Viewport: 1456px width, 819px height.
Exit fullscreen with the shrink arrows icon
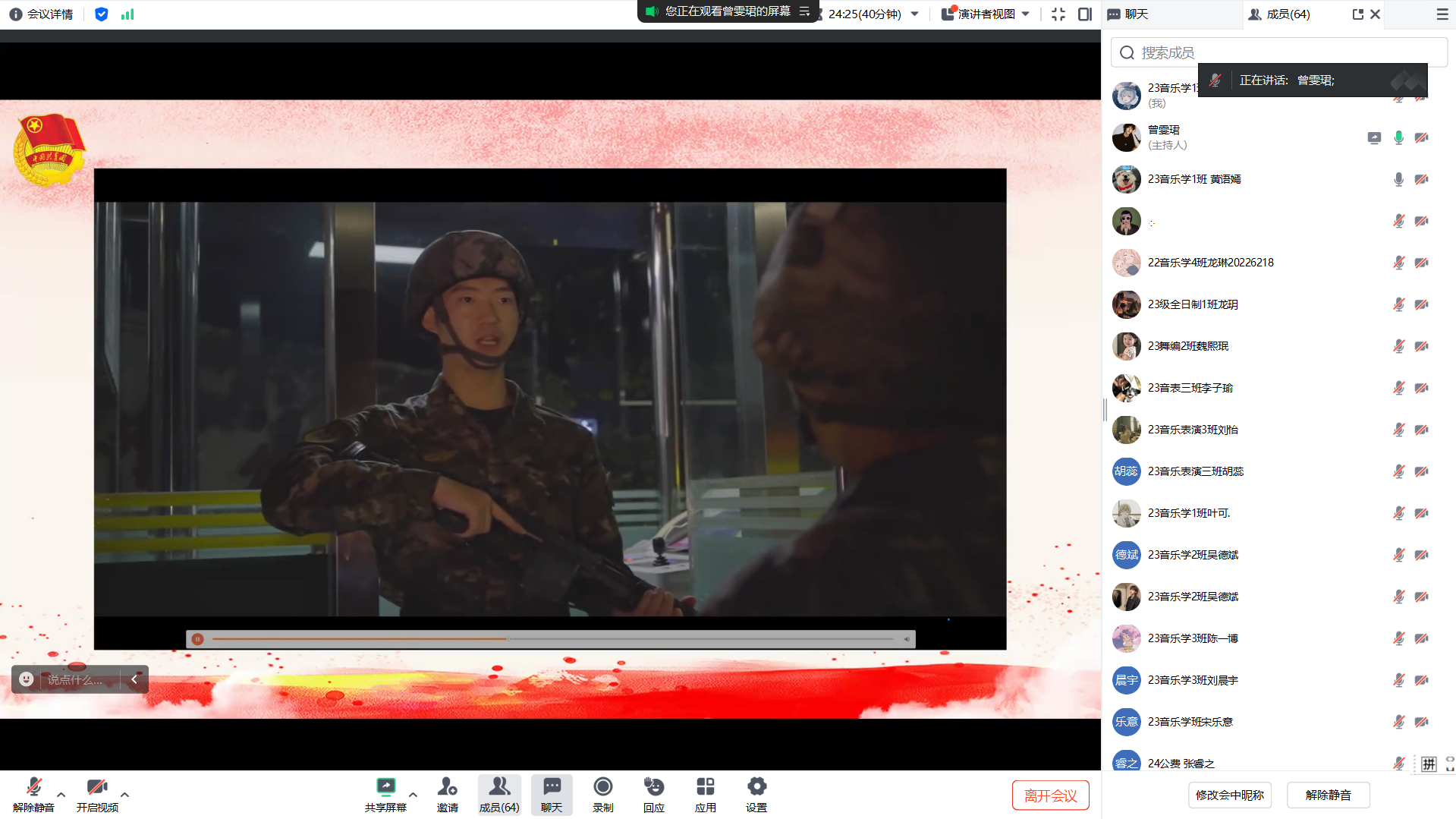tap(1058, 14)
